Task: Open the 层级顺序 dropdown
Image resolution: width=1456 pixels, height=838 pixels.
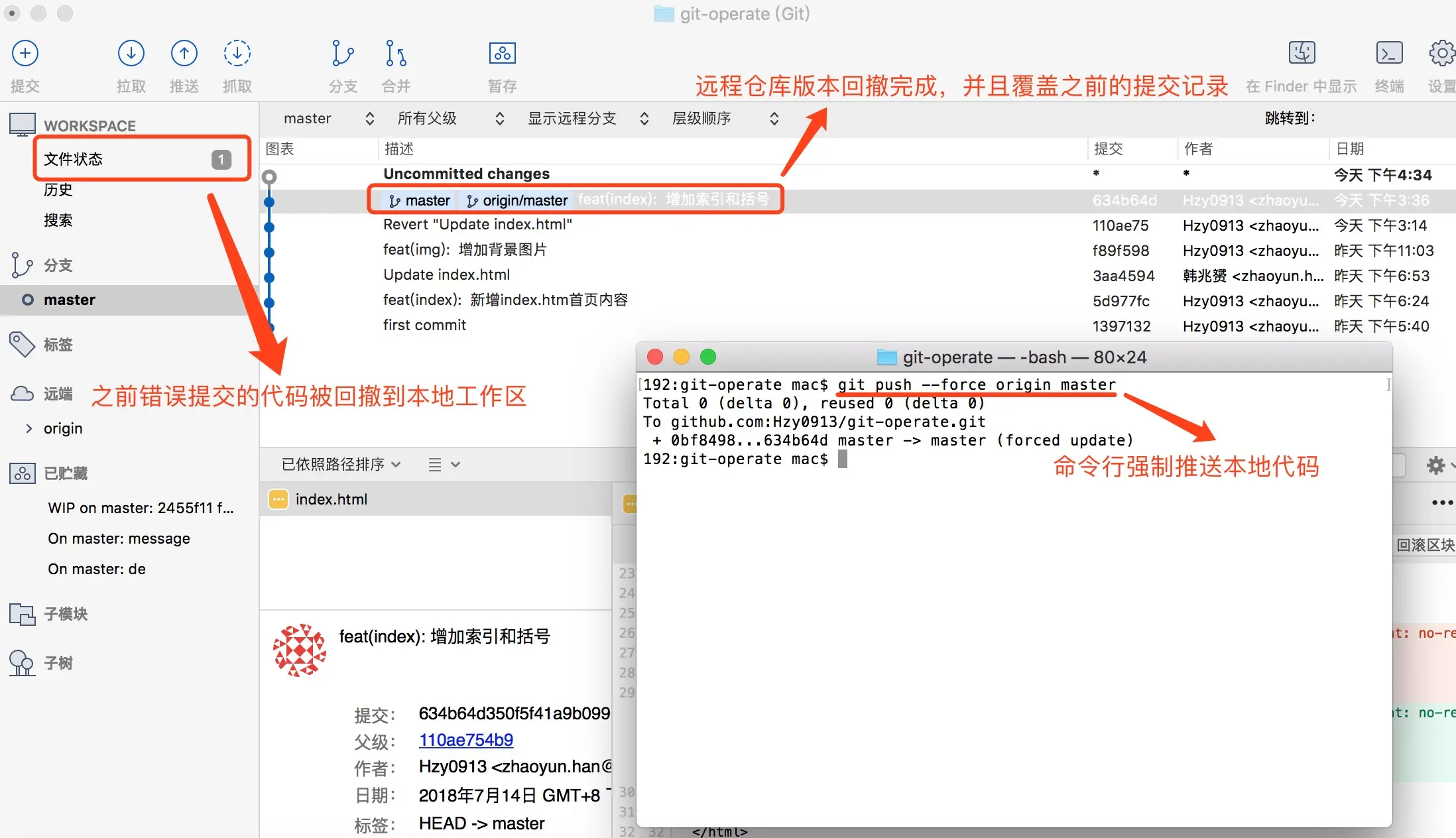Action: (725, 119)
